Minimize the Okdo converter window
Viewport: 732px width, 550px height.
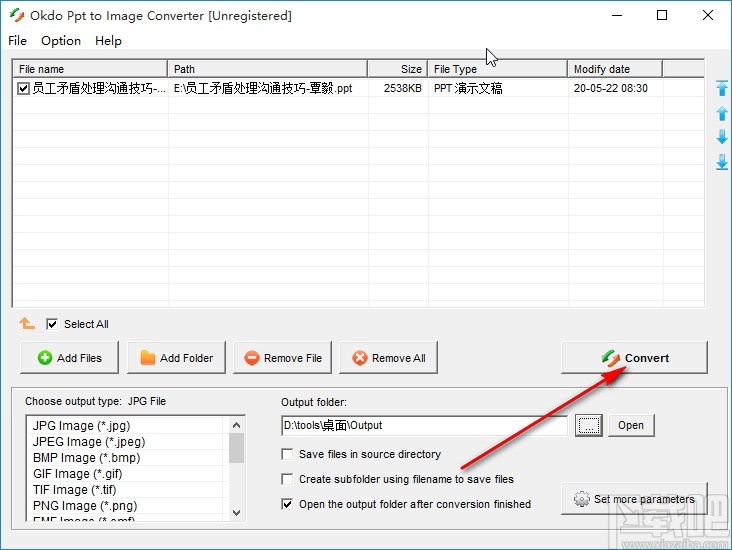pos(617,15)
